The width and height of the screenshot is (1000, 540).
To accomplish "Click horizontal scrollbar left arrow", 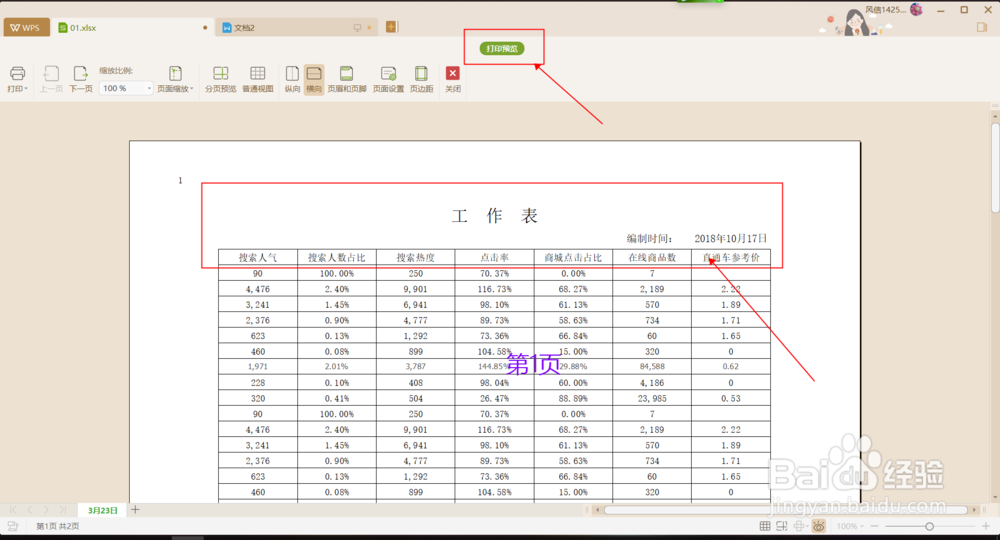I will tap(597, 509).
